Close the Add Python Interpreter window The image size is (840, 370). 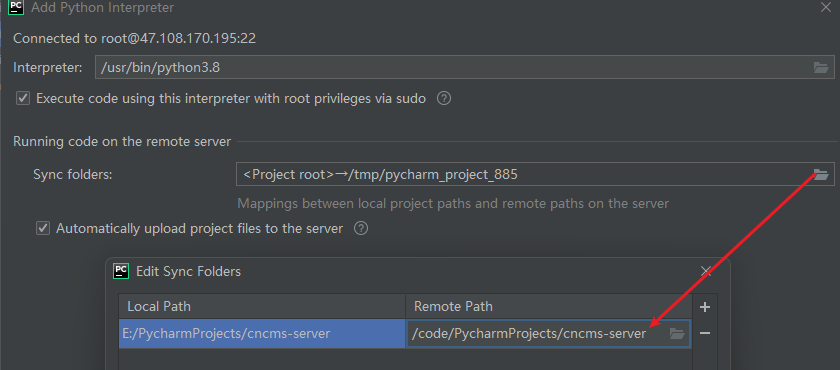(826, 7)
